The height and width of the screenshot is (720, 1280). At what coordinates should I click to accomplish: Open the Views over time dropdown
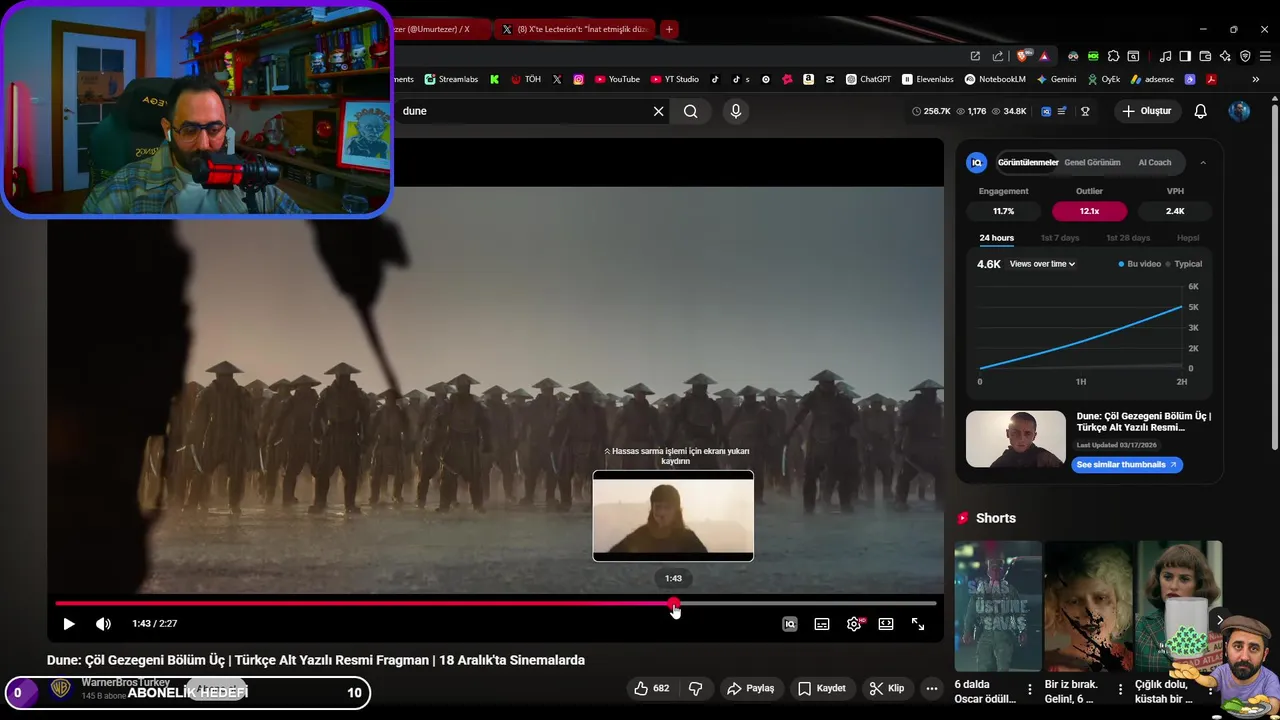[x=1042, y=264]
